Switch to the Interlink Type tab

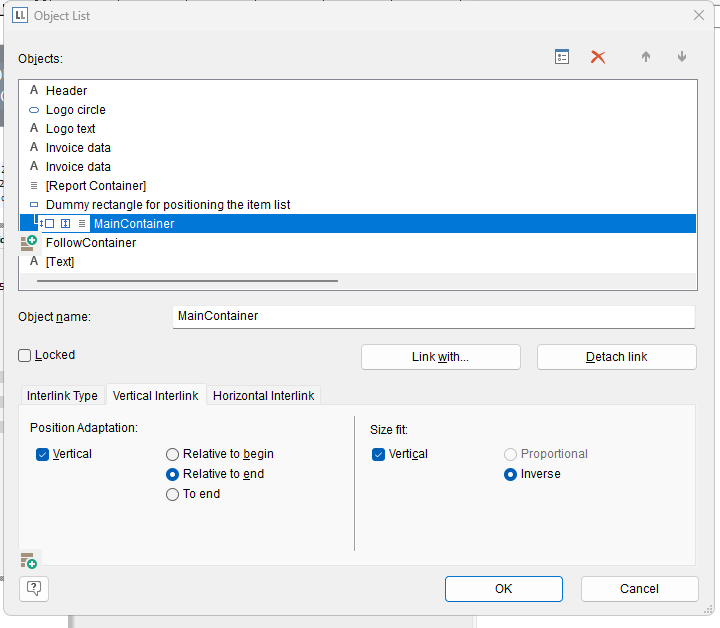62,396
